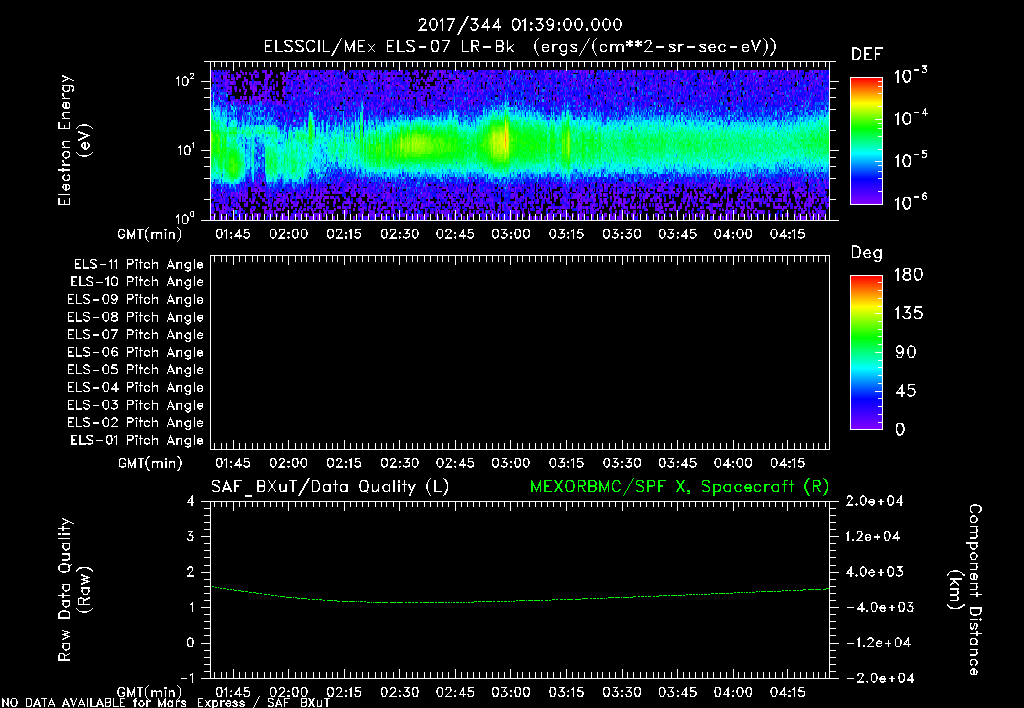Click the Raw Data Quality (Raw) axis label
The width and height of the screenshot is (1024, 708).
pos(74,590)
